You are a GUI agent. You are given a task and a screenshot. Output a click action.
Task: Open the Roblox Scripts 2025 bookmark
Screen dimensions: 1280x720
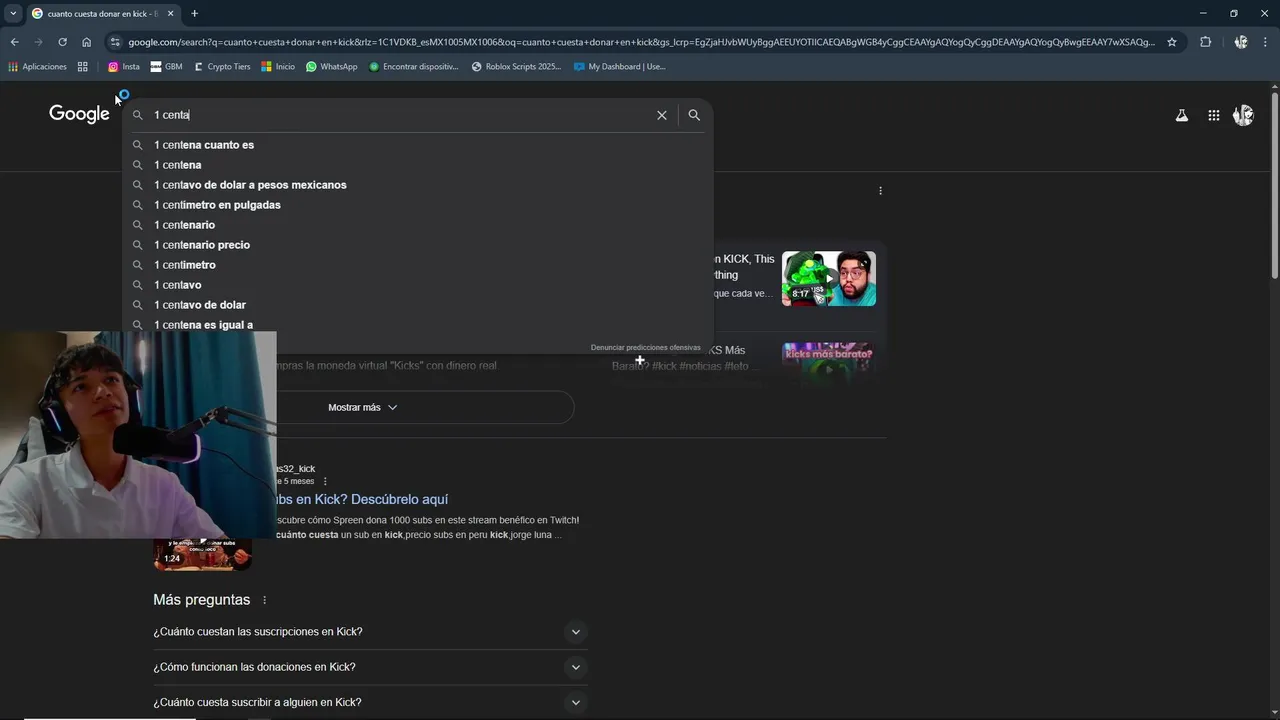coord(516,67)
